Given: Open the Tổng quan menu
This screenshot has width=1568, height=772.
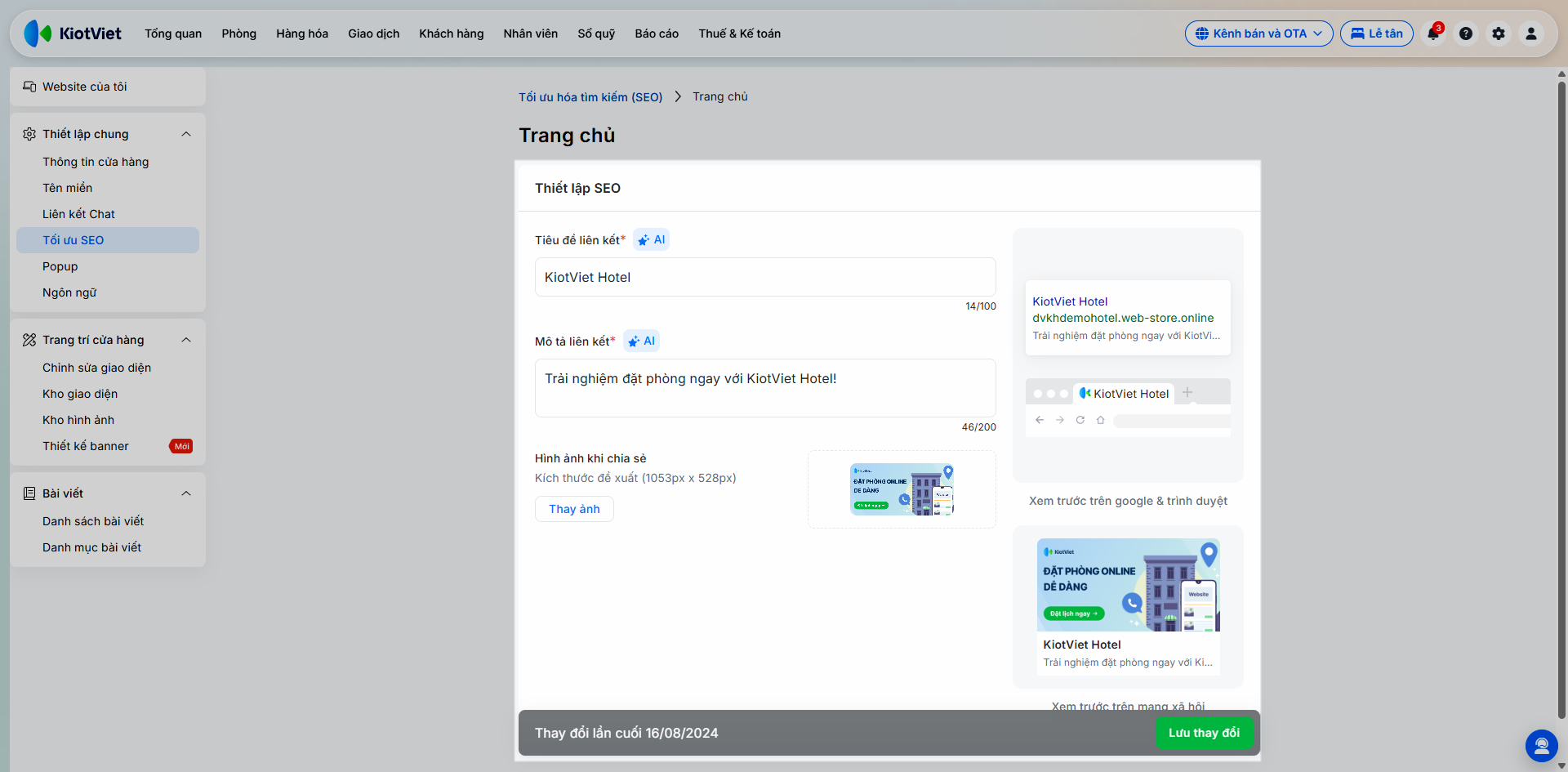Looking at the screenshot, I should 173,33.
